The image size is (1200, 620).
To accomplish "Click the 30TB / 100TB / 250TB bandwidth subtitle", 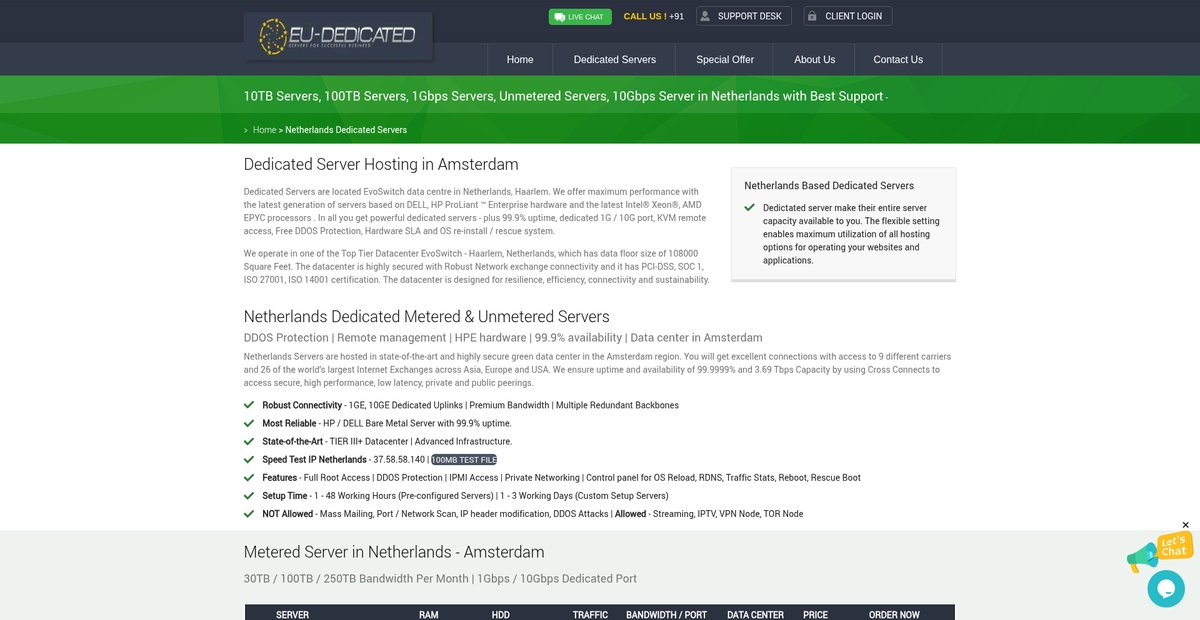I will [440, 578].
